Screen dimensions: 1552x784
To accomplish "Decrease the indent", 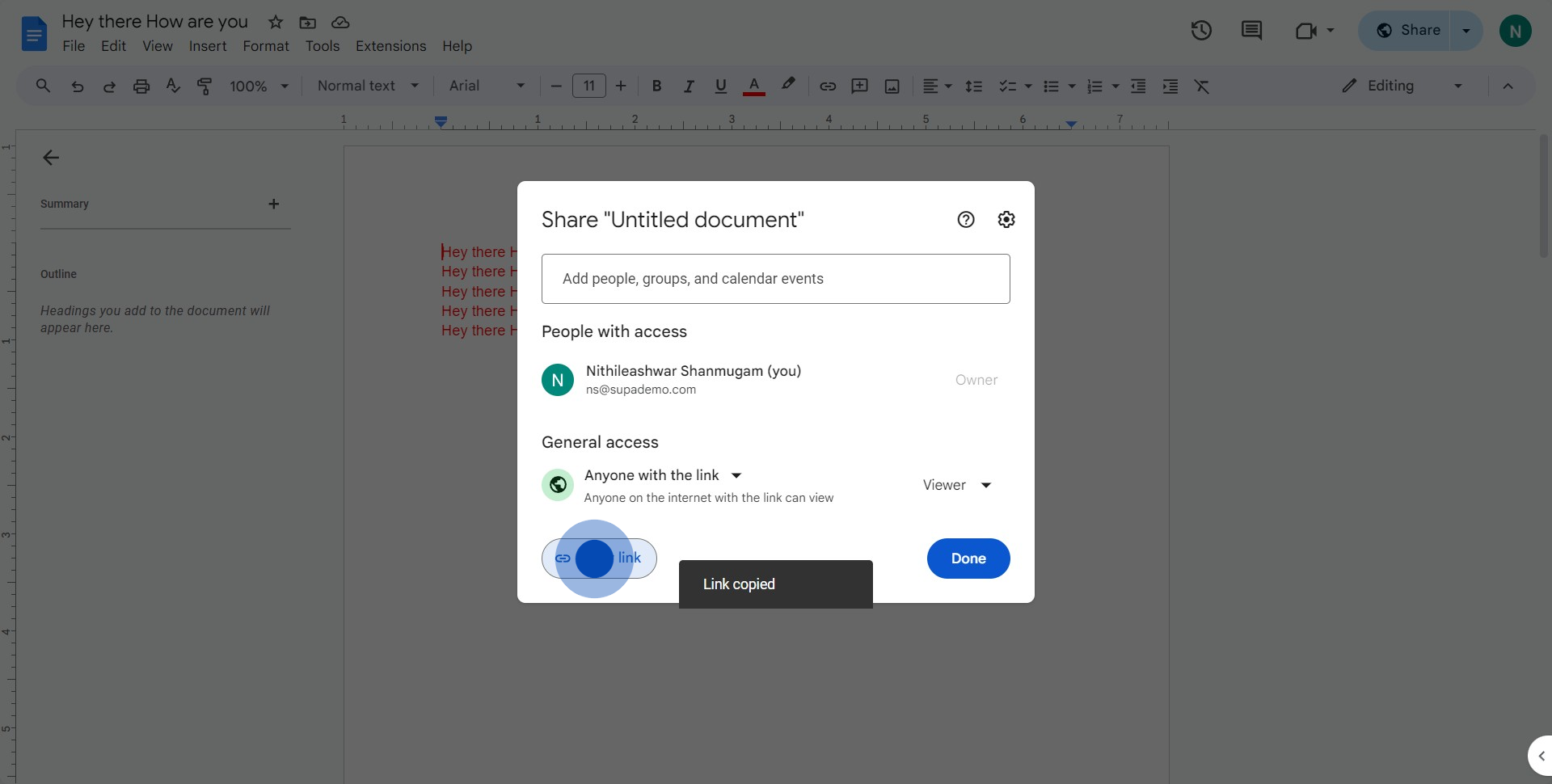I will 1138,86.
